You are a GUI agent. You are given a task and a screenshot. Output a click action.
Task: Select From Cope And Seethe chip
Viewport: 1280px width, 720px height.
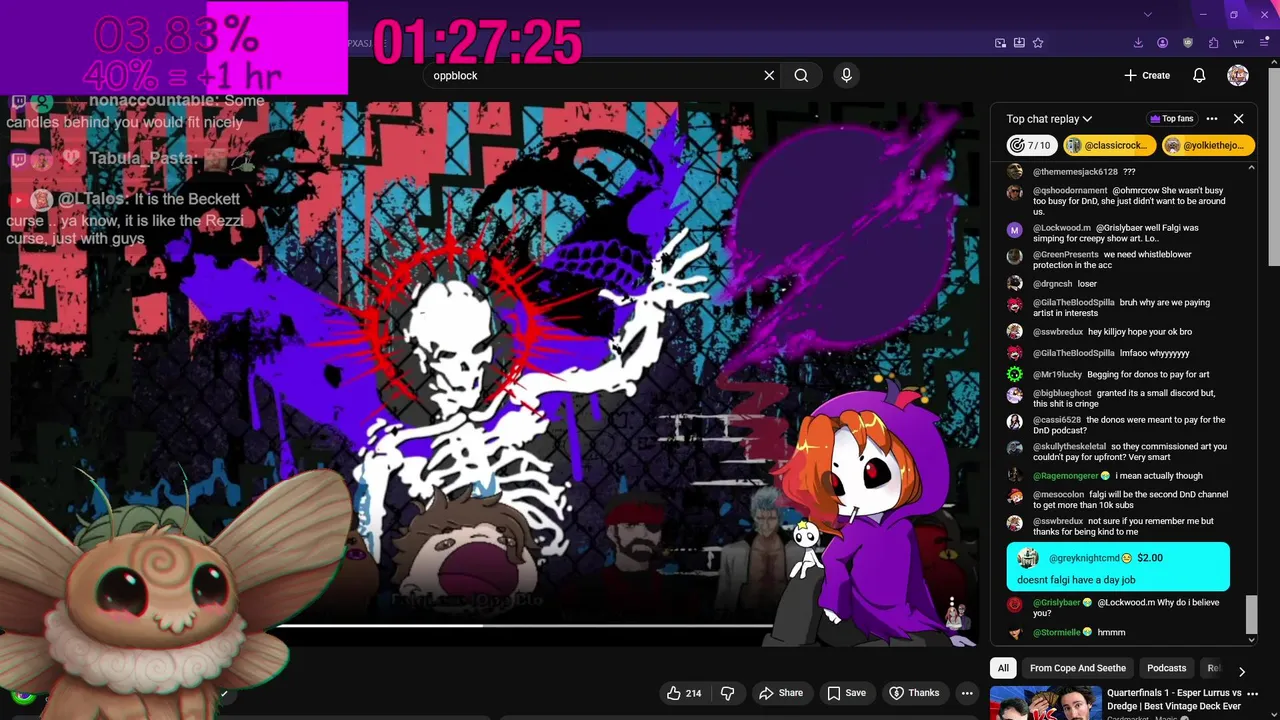pyautogui.click(x=1077, y=668)
